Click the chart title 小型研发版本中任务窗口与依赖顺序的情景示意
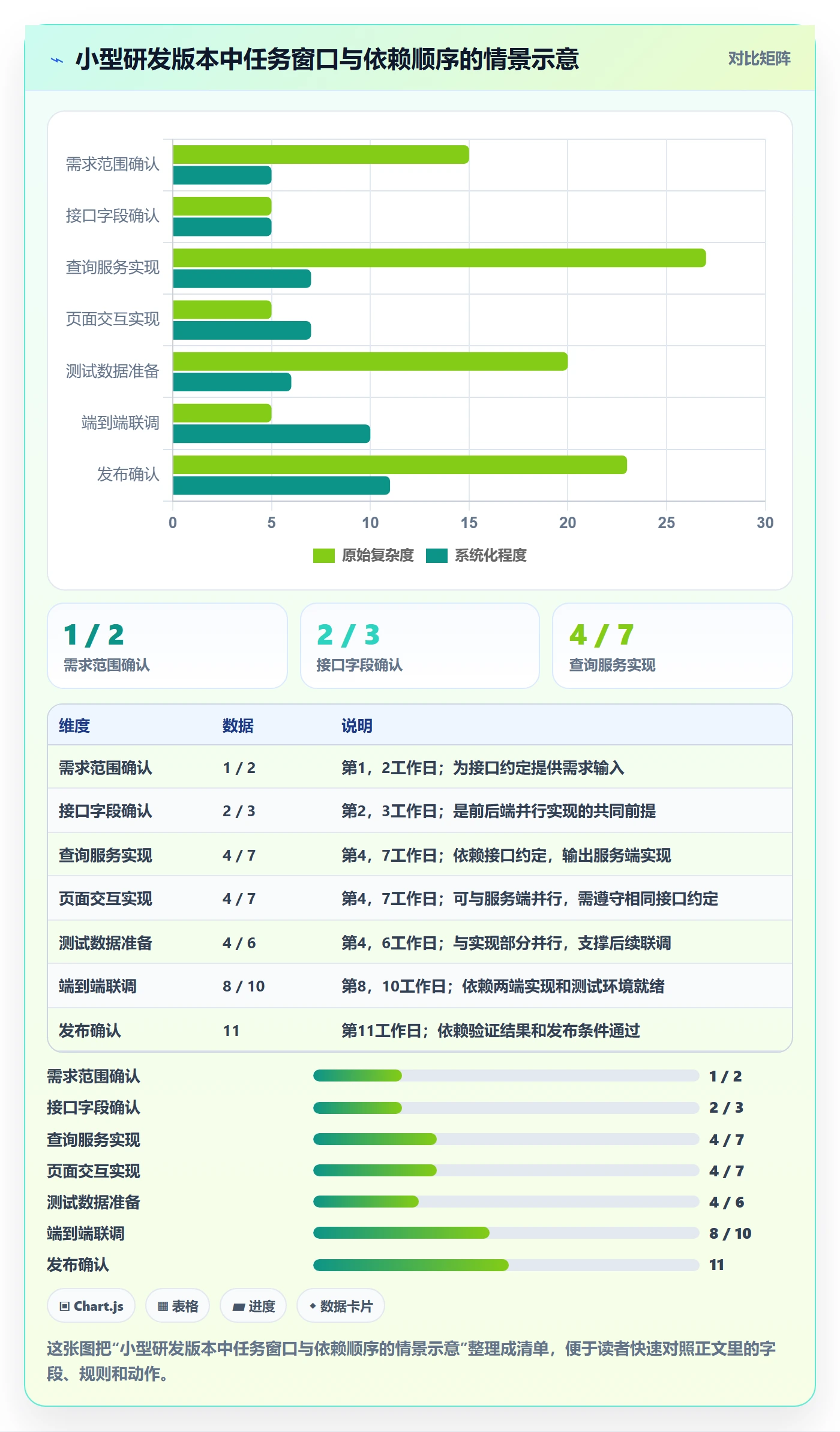The image size is (840, 1432). [327, 59]
